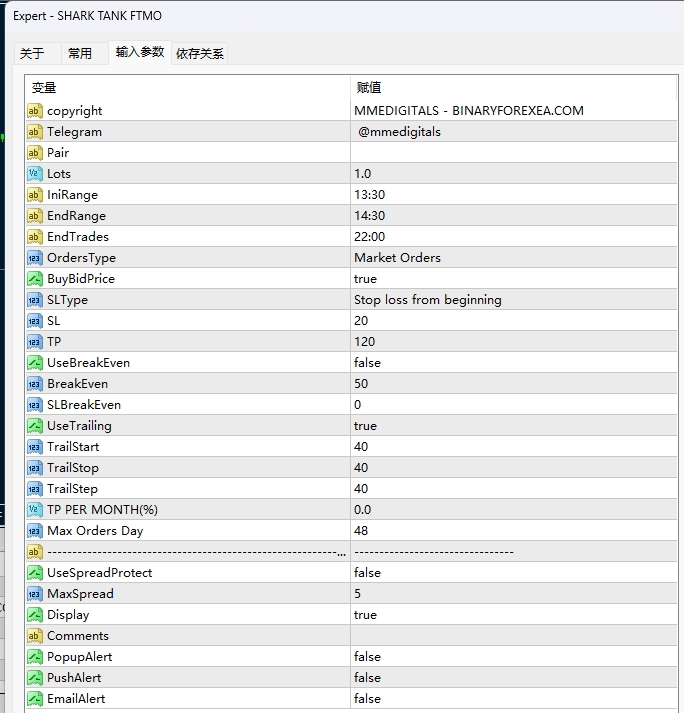Click the integer icon beside TrailStep
This screenshot has height=713, width=684.
(35, 488)
